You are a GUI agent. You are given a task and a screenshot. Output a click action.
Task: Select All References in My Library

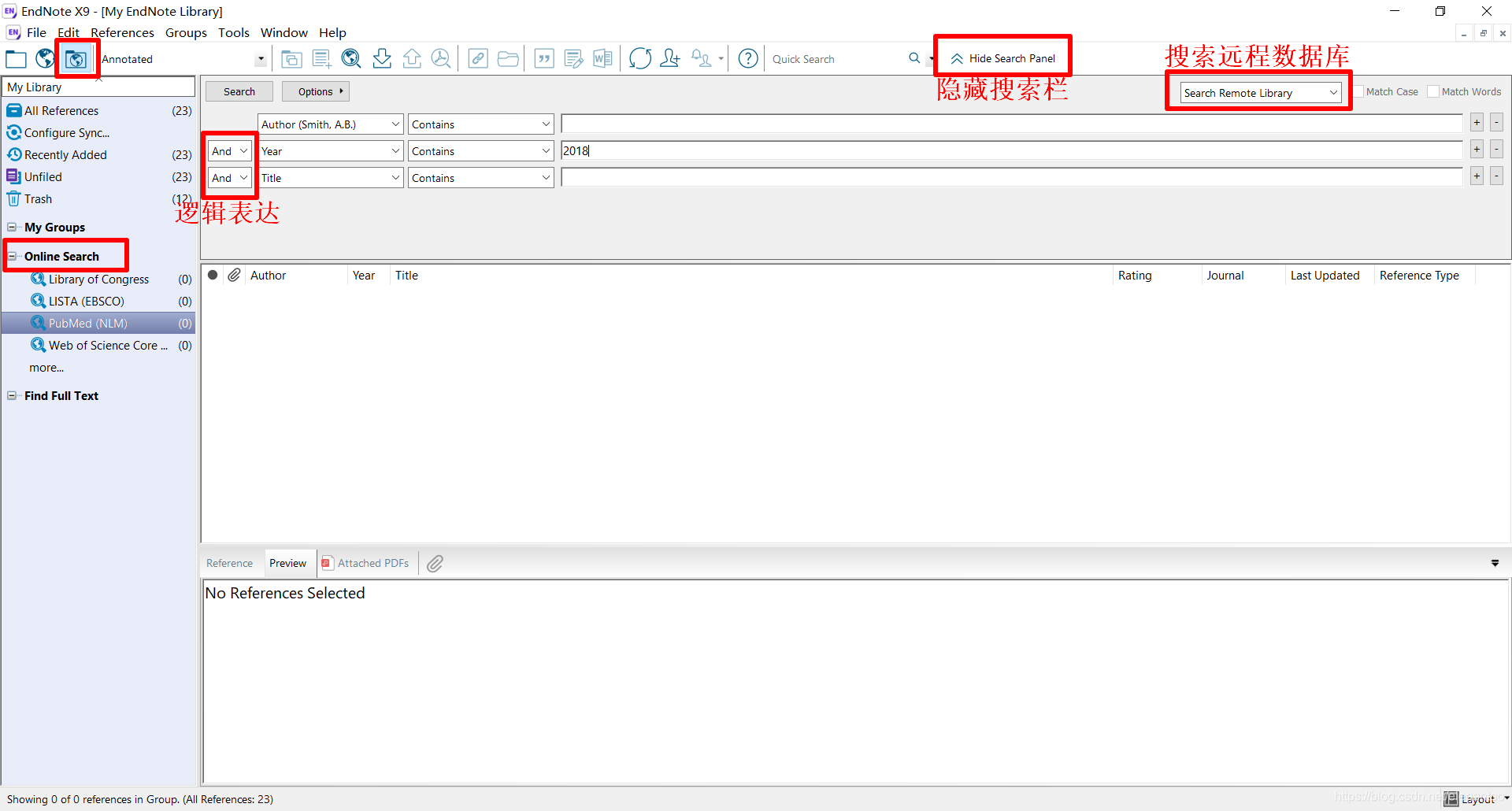coord(98,111)
